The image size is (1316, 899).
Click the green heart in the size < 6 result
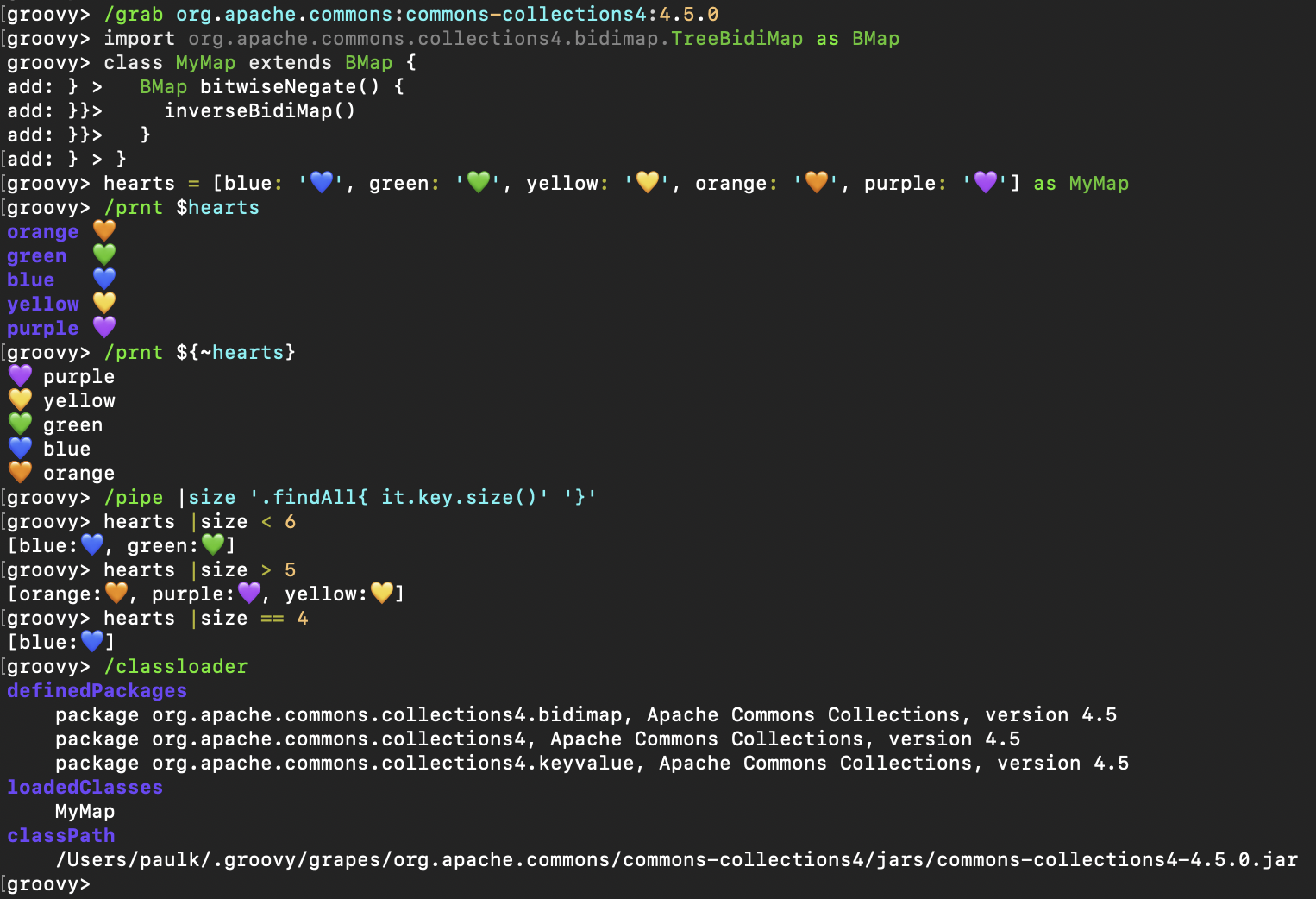[x=213, y=545]
